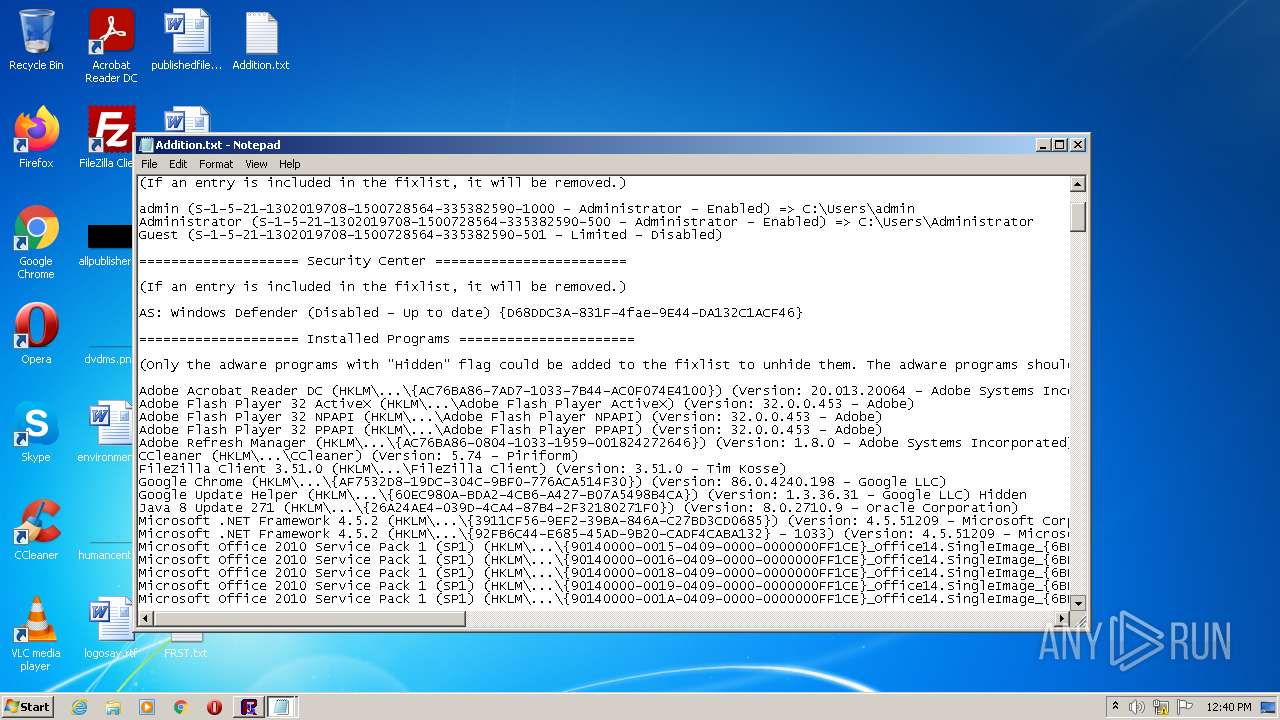Select FRST.txt desktop file

click(186, 646)
